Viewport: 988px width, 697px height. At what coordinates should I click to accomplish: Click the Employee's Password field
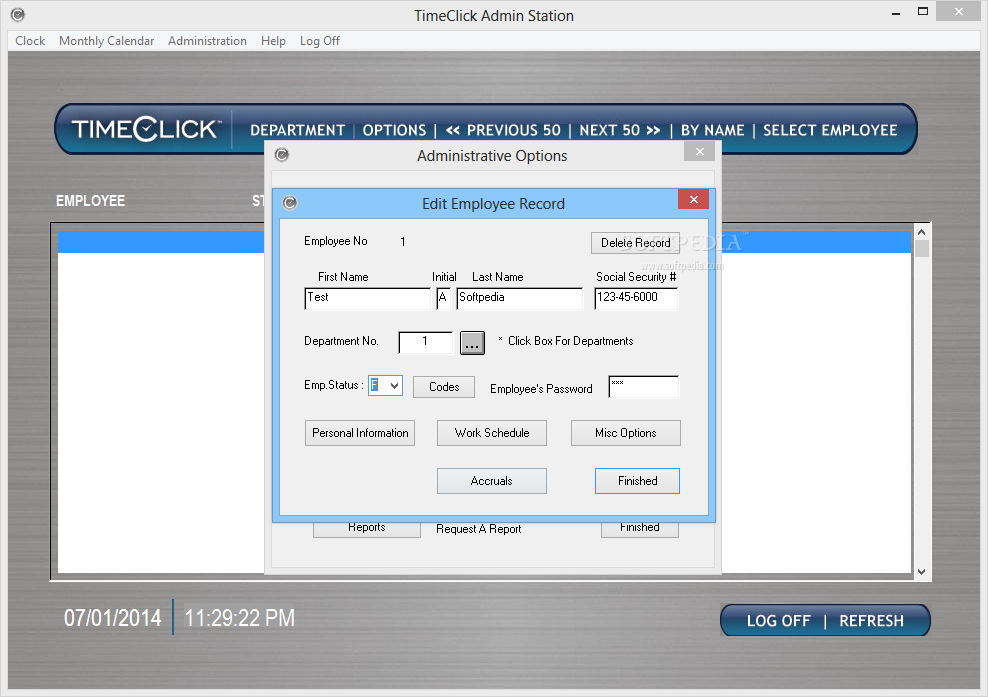pos(643,387)
